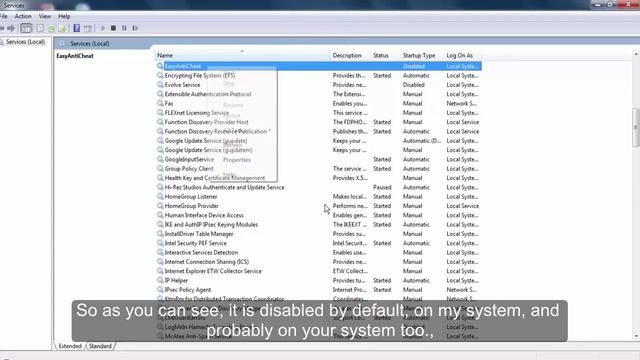Click the vertical scrollbar thumb of the services list

pyautogui.click(x=636, y=127)
